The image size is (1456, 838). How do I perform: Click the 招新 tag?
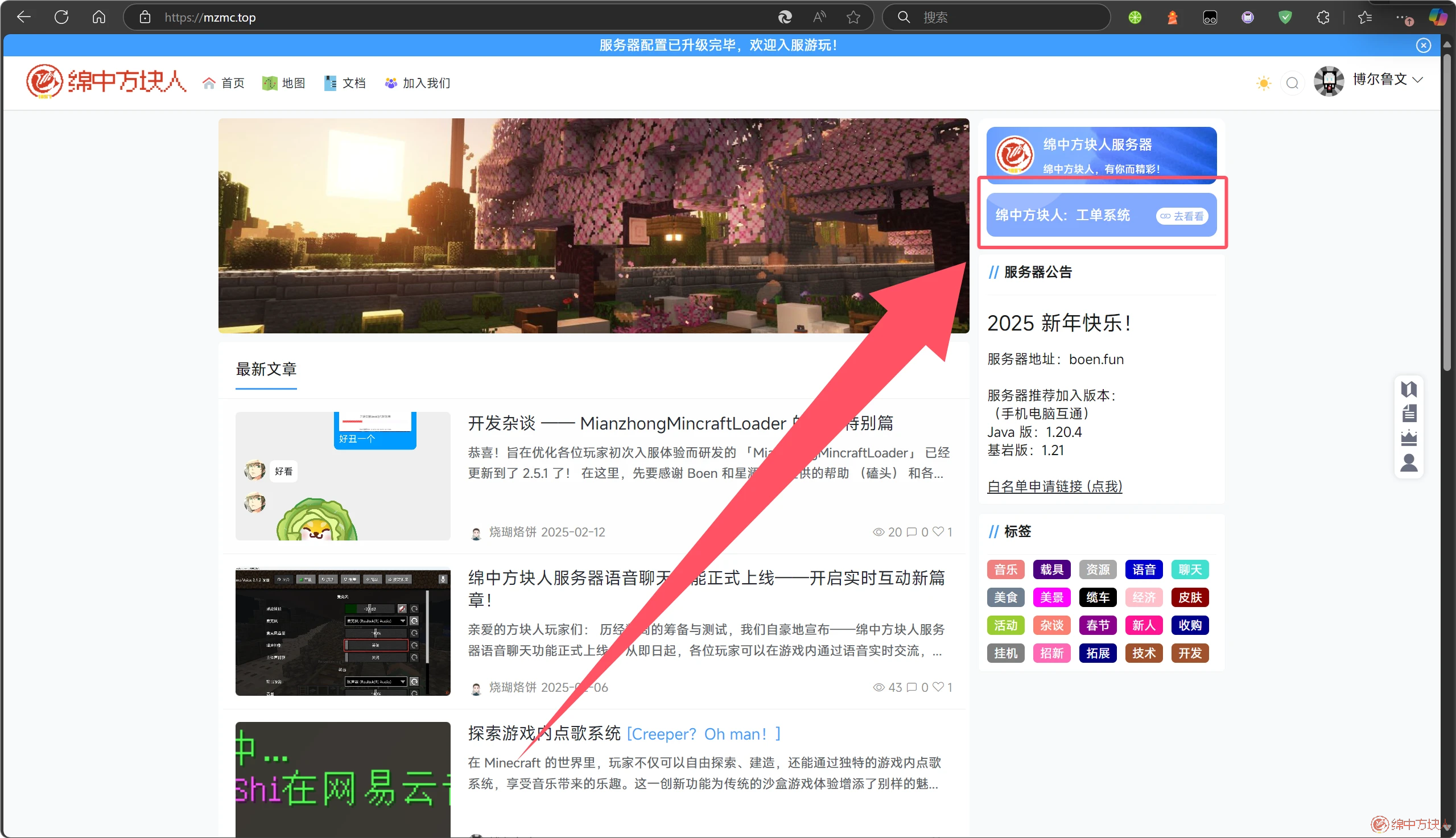tap(1051, 653)
